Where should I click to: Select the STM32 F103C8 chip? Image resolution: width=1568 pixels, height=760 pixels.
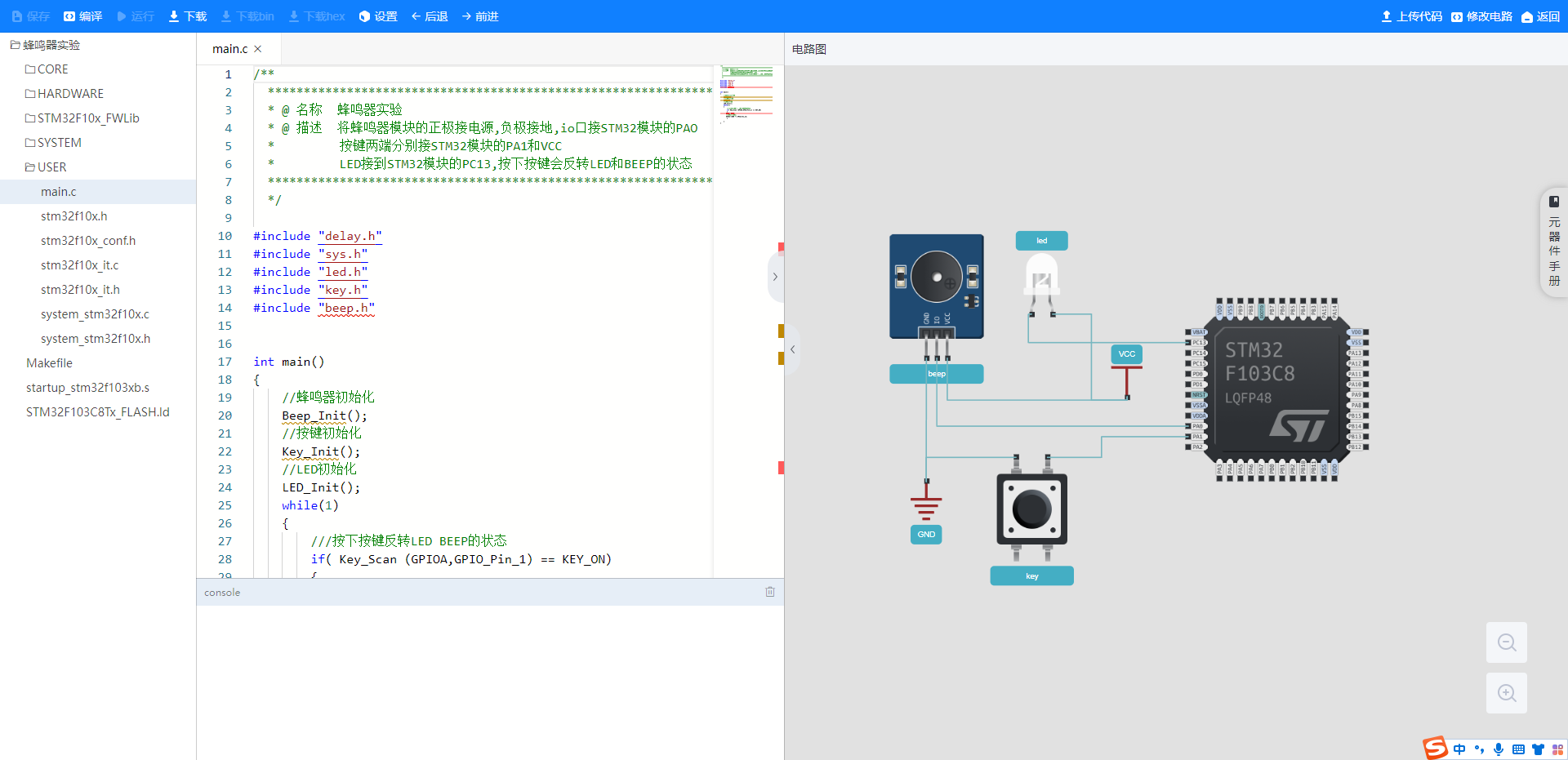[1277, 390]
